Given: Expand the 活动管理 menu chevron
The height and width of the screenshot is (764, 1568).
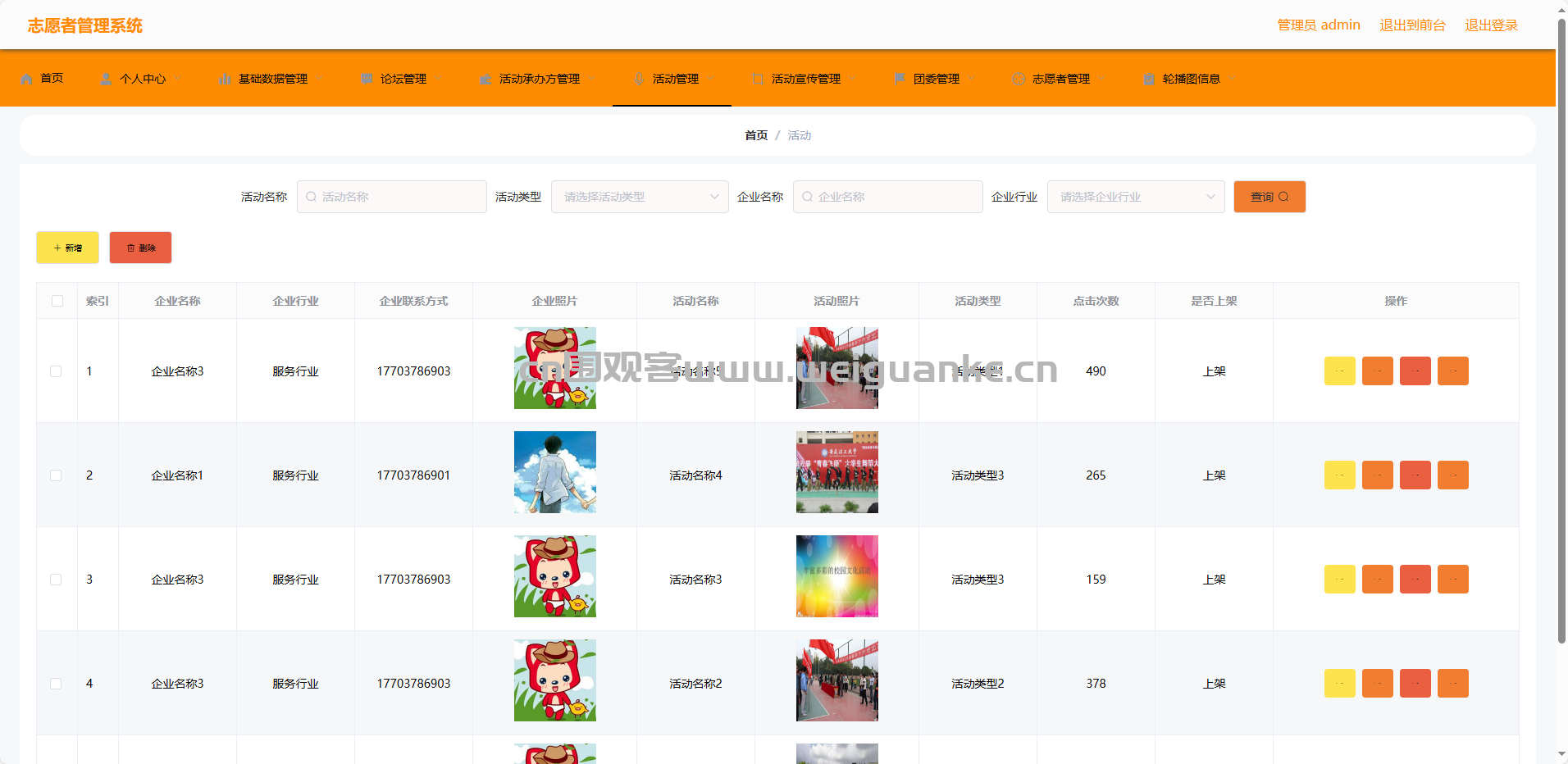Looking at the screenshot, I should [710, 79].
